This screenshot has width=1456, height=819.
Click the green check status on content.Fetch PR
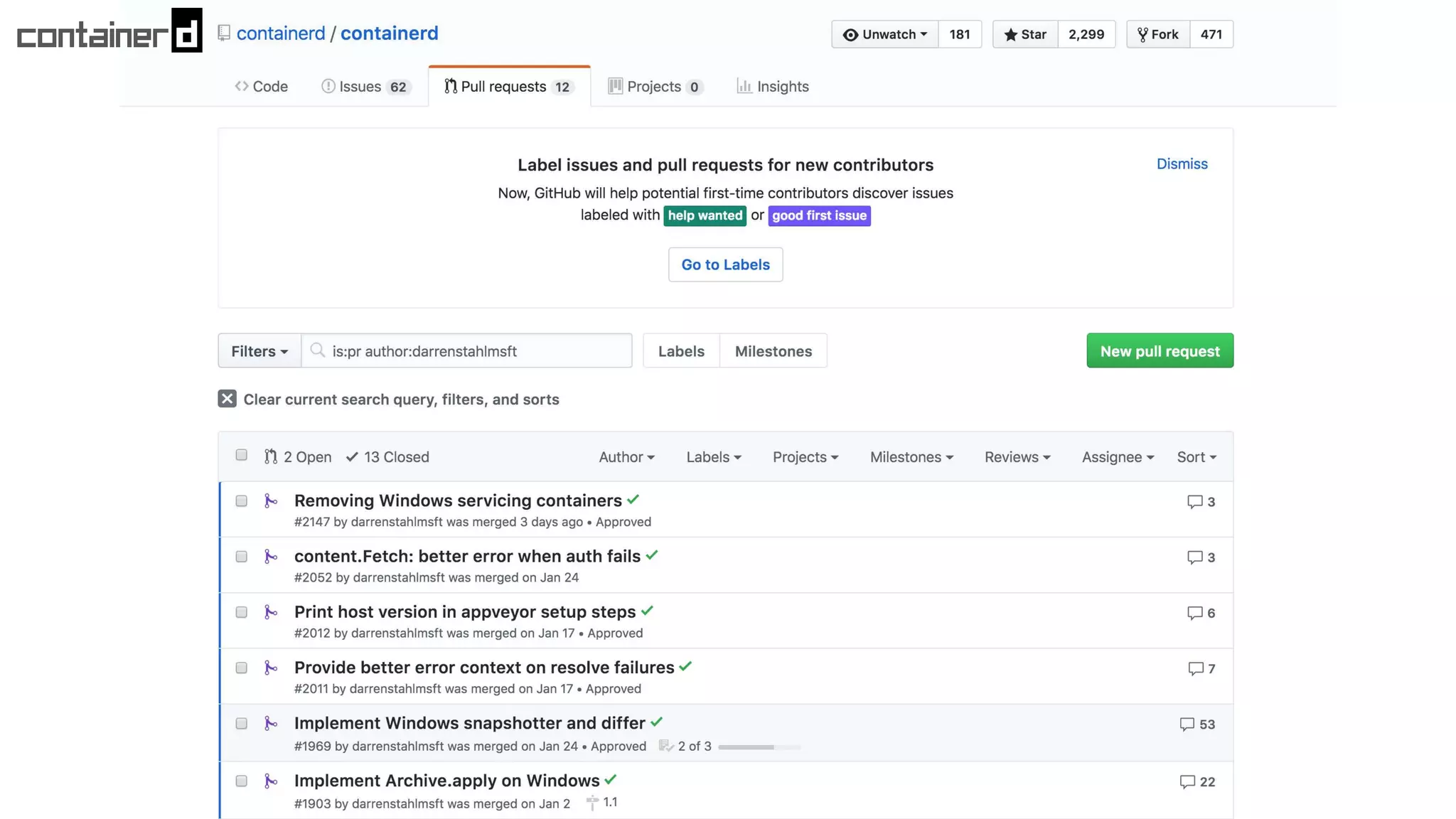(652, 555)
